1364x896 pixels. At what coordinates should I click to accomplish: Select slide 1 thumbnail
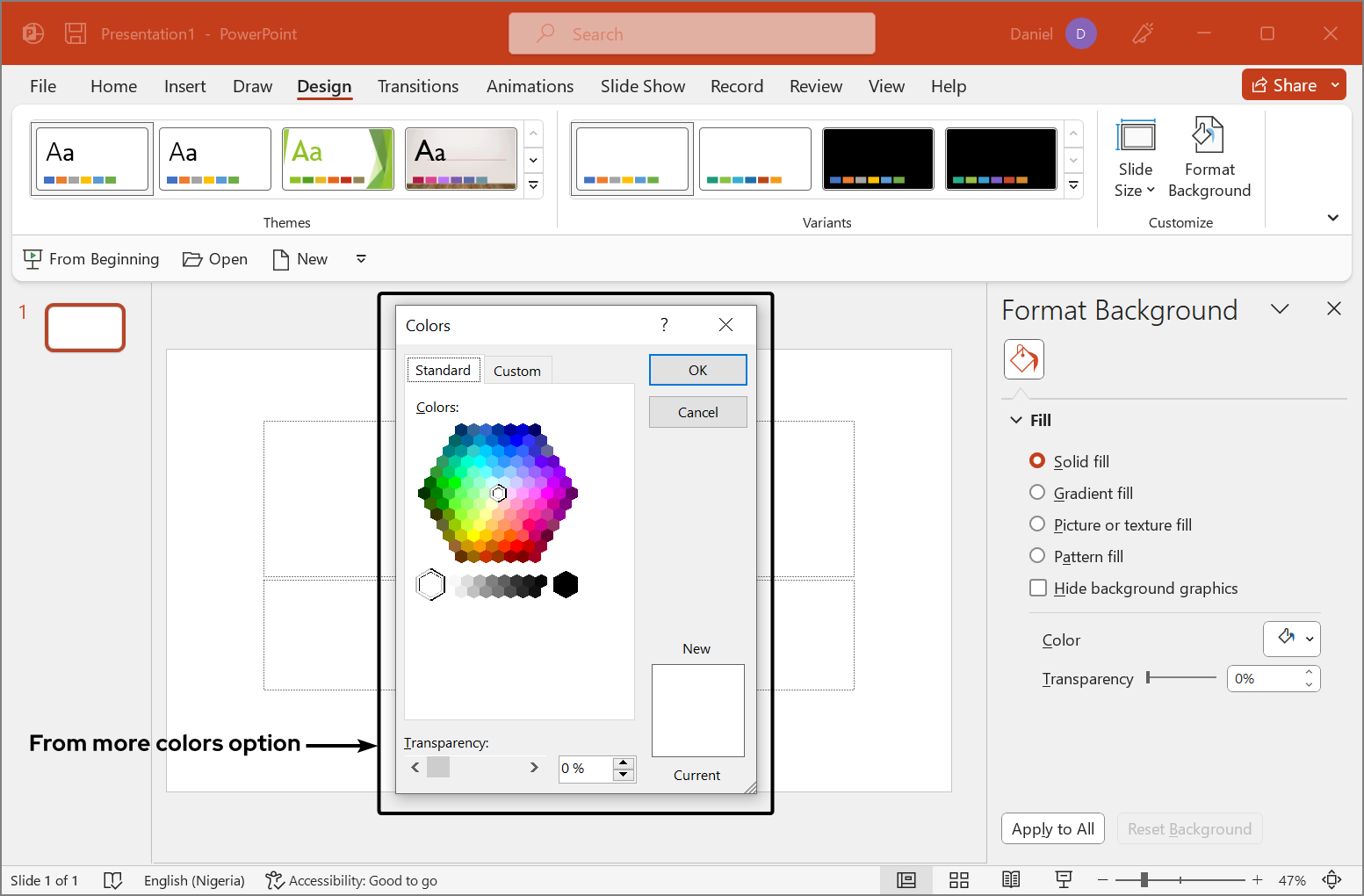pyautogui.click(x=85, y=328)
